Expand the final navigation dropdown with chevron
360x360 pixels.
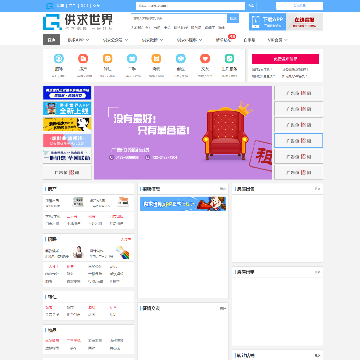(x=277, y=40)
